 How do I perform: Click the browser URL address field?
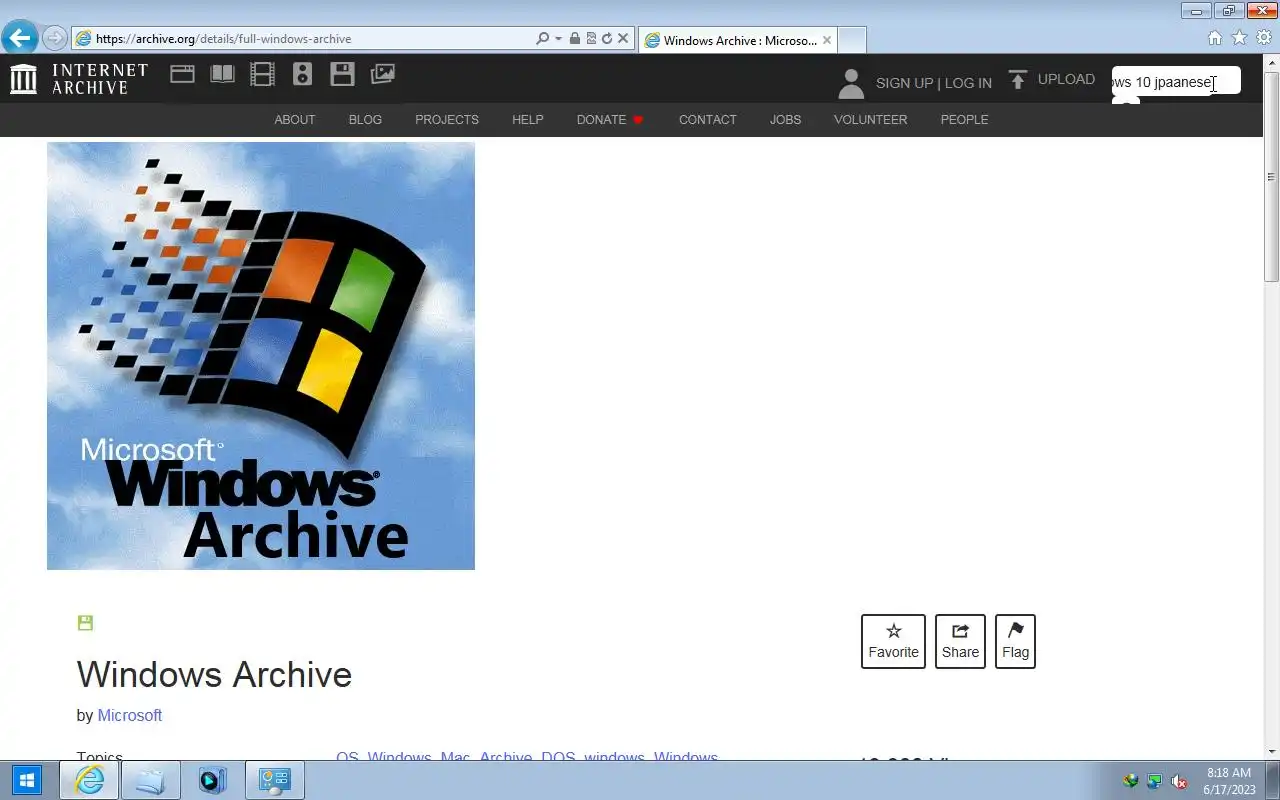tap(313, 38)
